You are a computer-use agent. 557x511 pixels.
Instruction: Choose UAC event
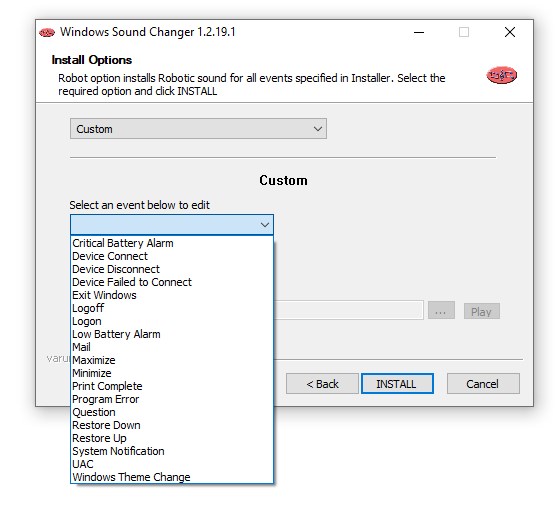172,464
